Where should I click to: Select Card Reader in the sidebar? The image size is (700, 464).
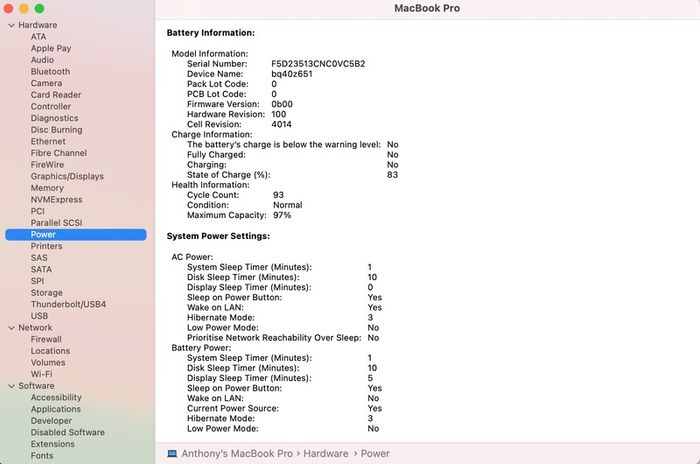[56, 95]
